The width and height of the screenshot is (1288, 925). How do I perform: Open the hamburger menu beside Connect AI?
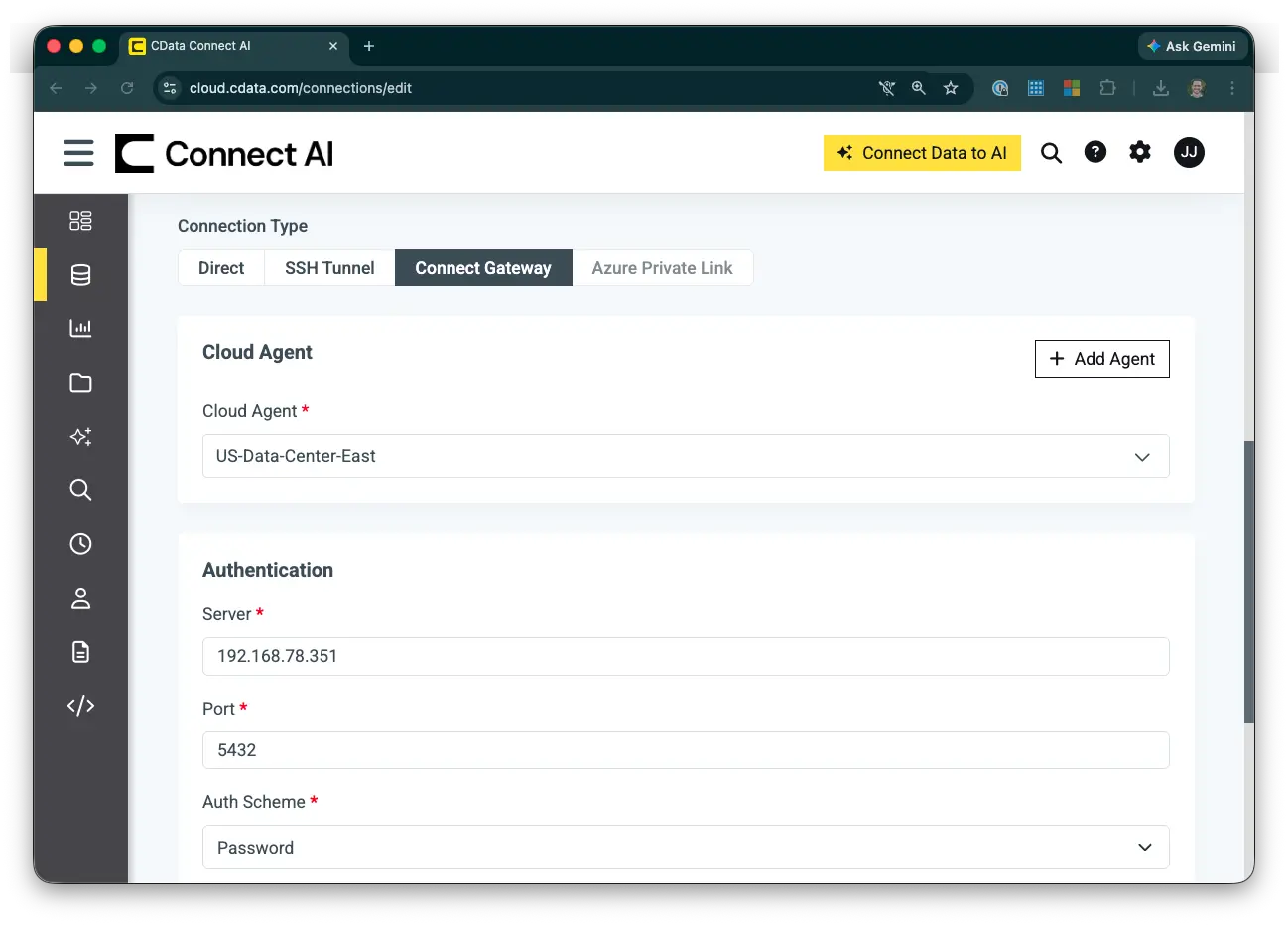pos(78,153)
